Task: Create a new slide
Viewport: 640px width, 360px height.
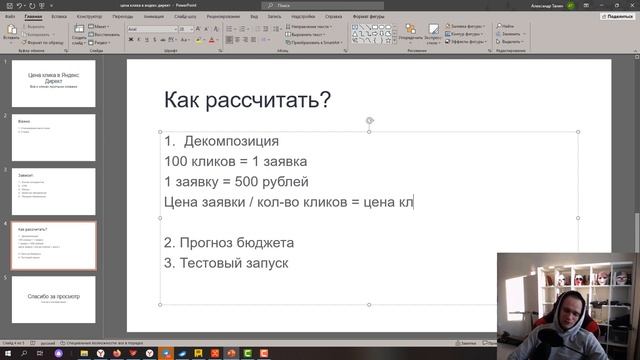Action: pyautogui.click(x=79, y=34)
